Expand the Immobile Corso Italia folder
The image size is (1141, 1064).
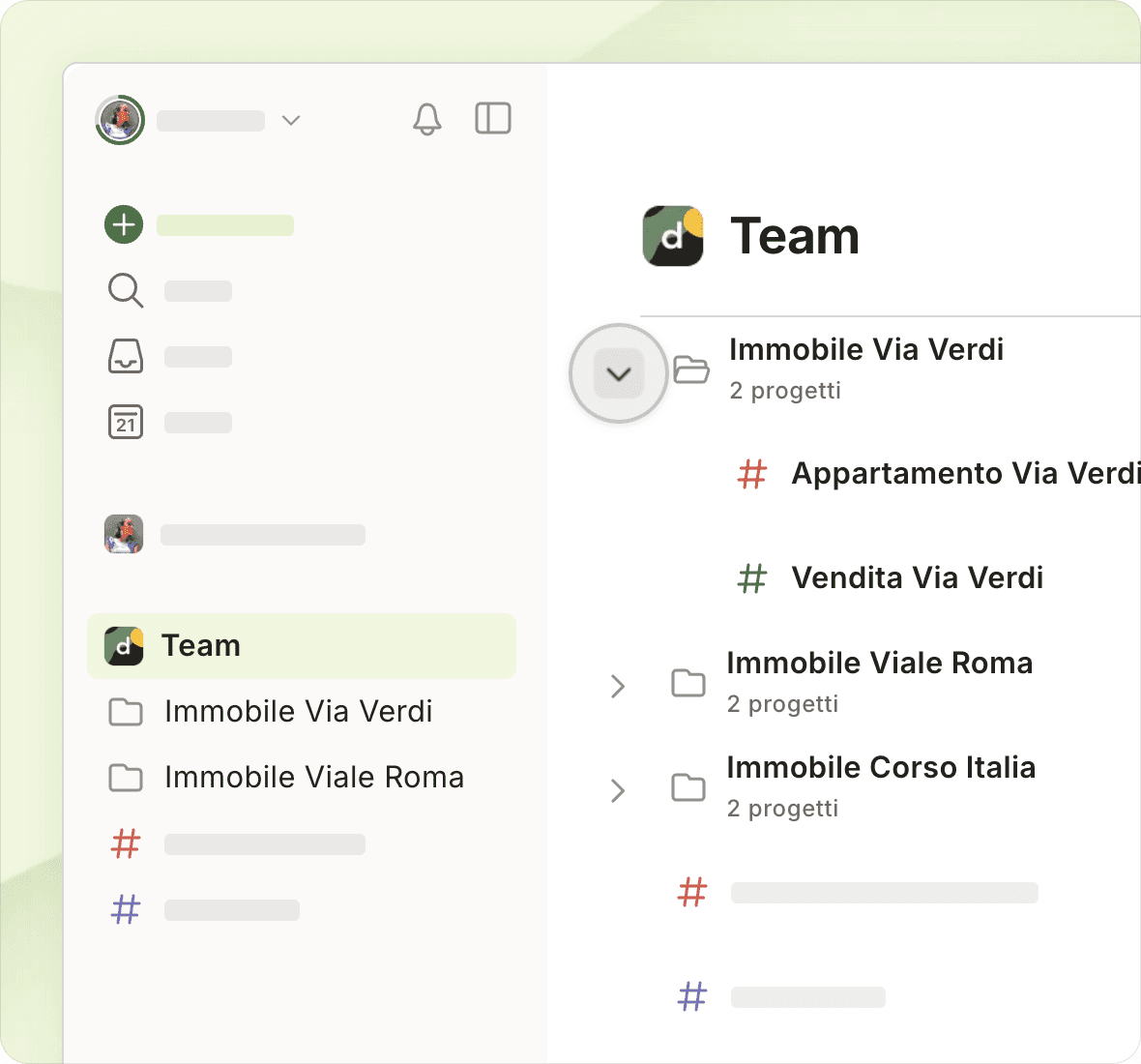618,790
